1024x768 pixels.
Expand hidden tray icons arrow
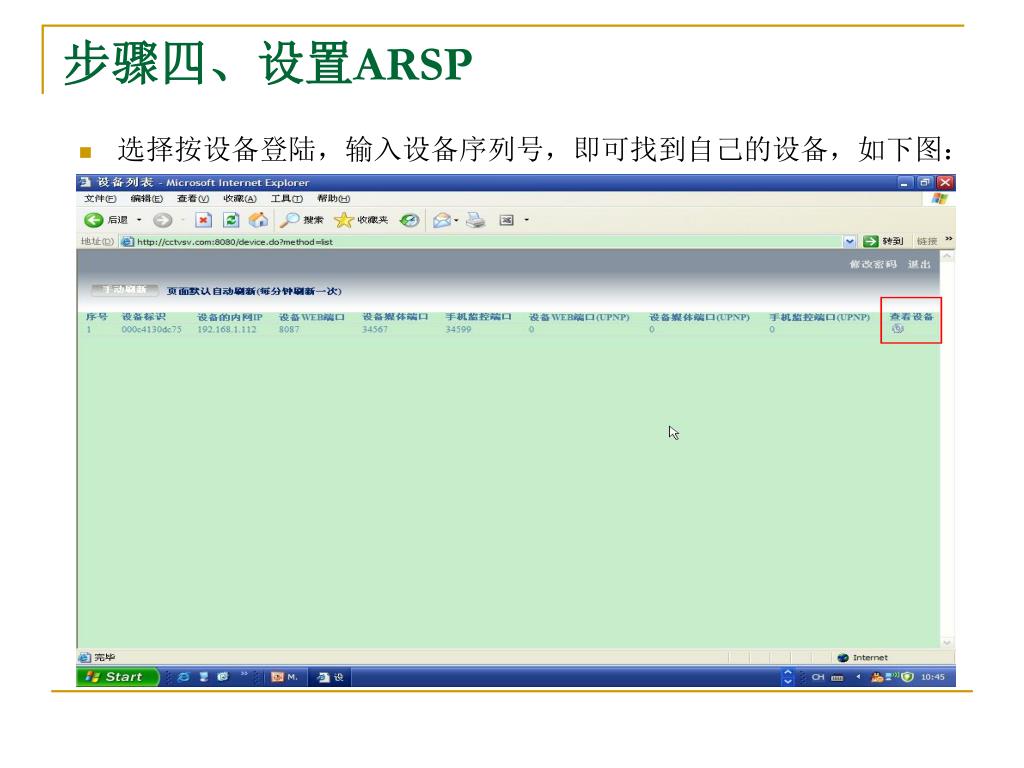[858, 677]
